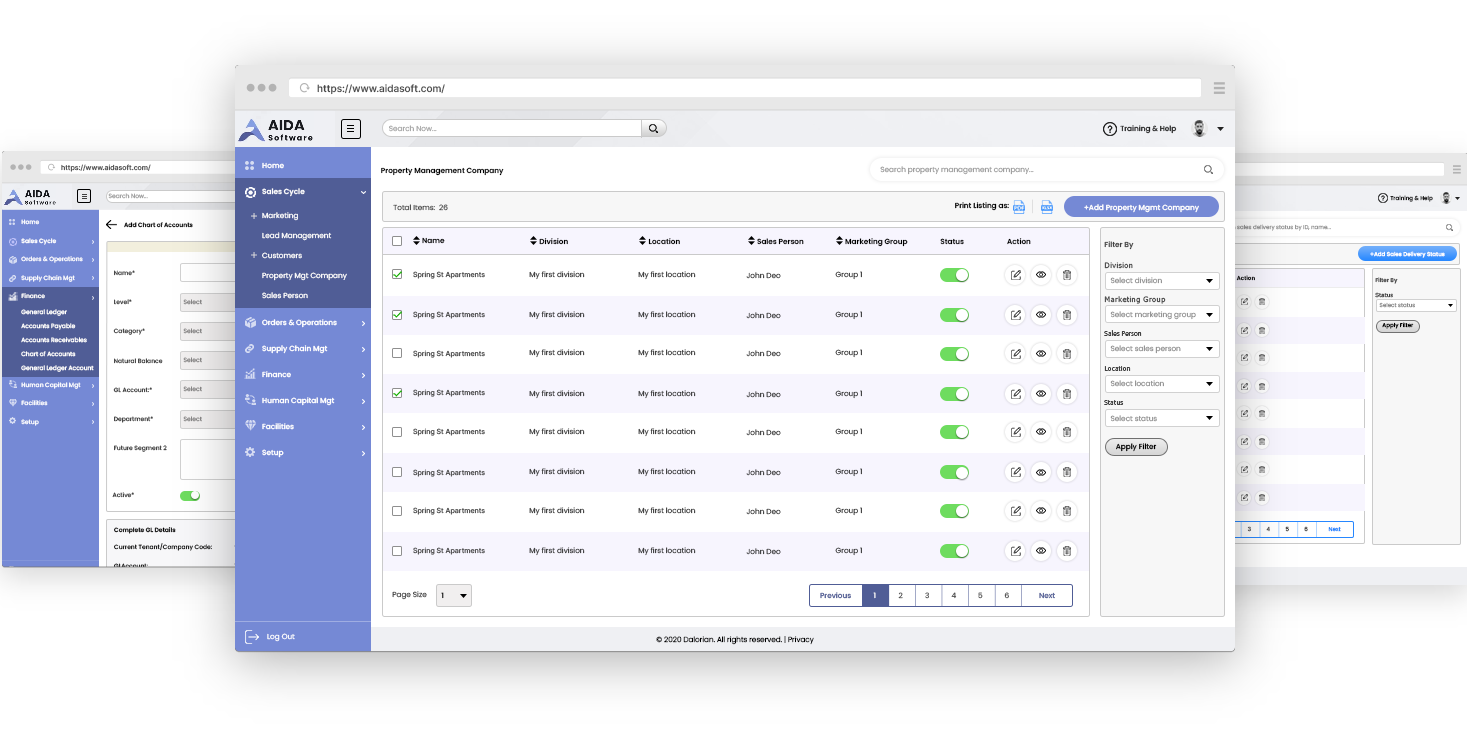This screenshot has width=1467, height=738.
Task: Check the select-all checkbox in table header
Action: [397, 241]
